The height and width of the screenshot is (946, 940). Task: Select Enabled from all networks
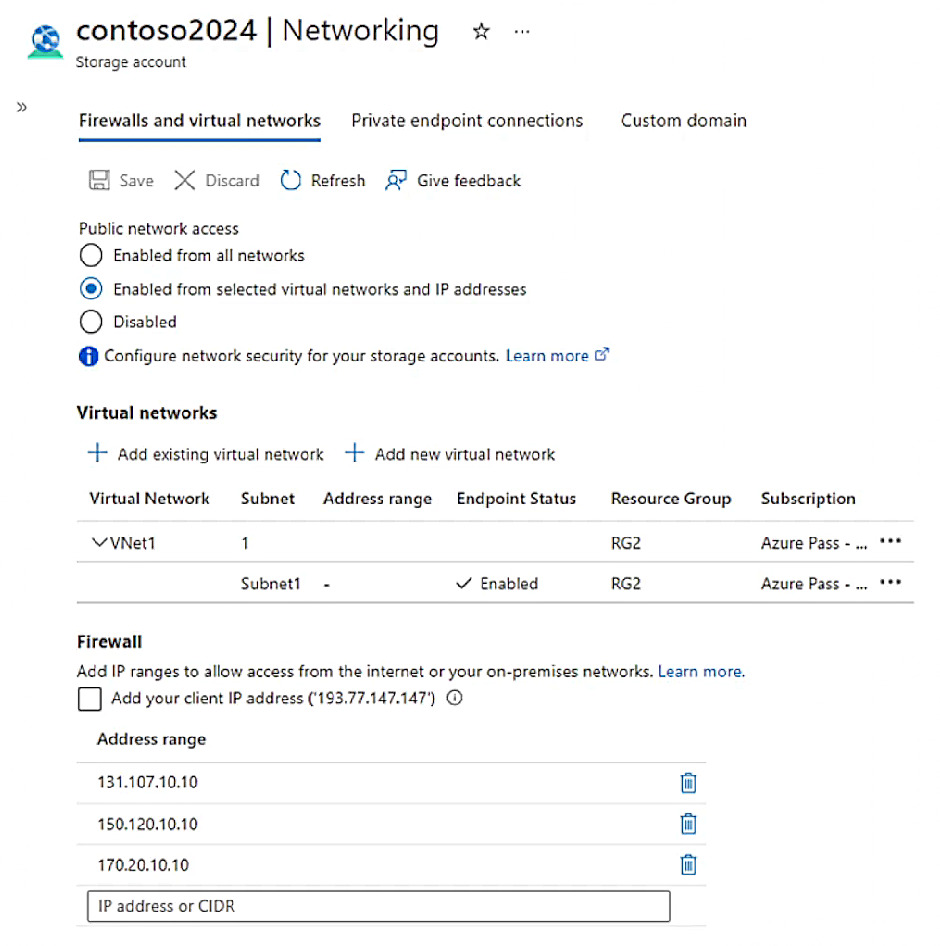pyautogui.click(x=91, y=255)
